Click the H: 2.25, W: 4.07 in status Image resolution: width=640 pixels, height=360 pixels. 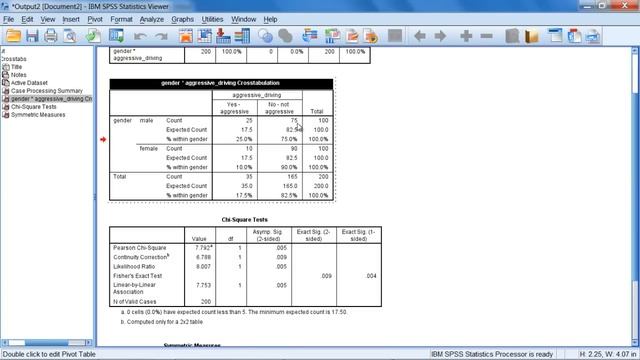coord(608,354)
